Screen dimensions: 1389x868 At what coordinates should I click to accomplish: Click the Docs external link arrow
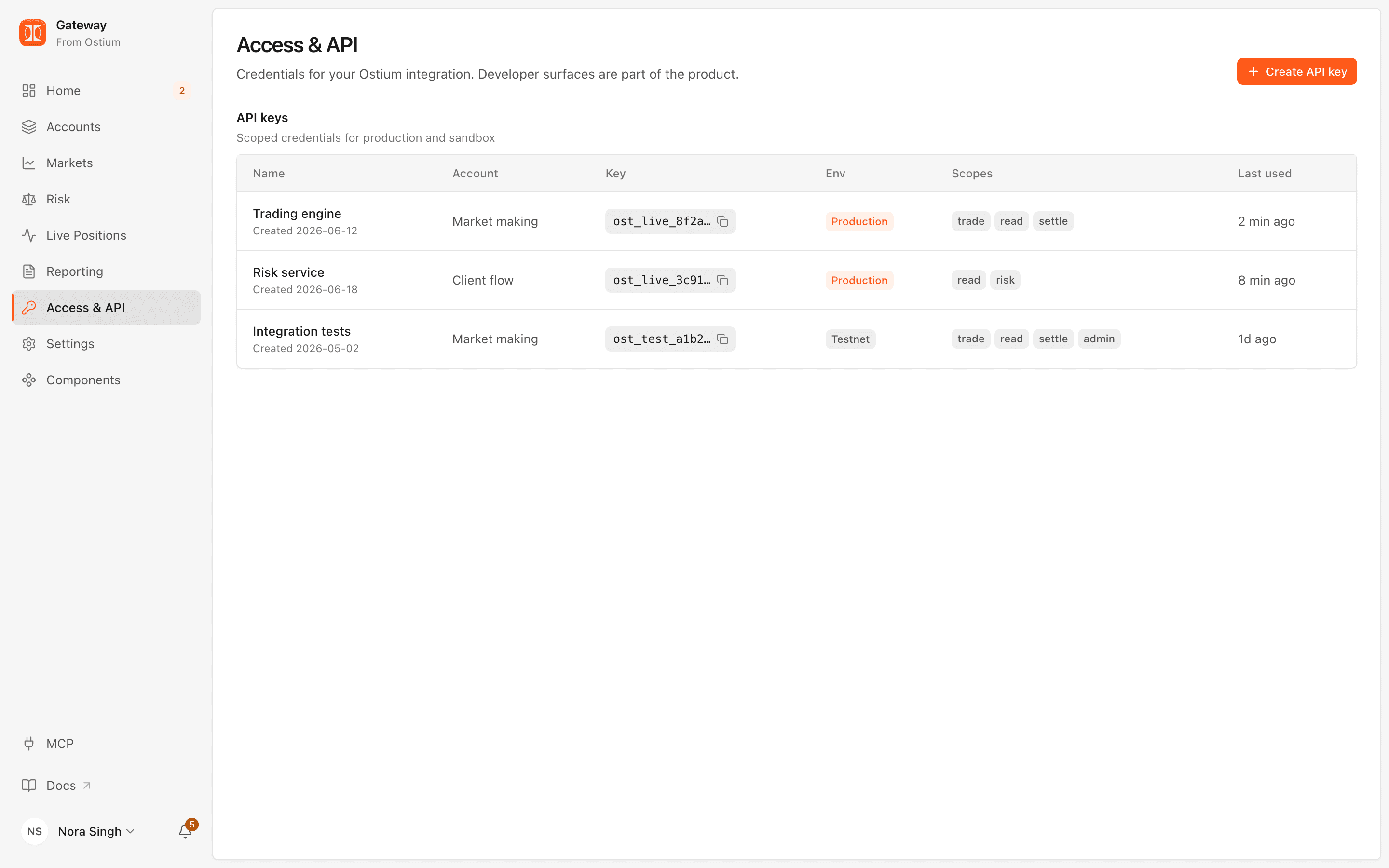[87, 786]
